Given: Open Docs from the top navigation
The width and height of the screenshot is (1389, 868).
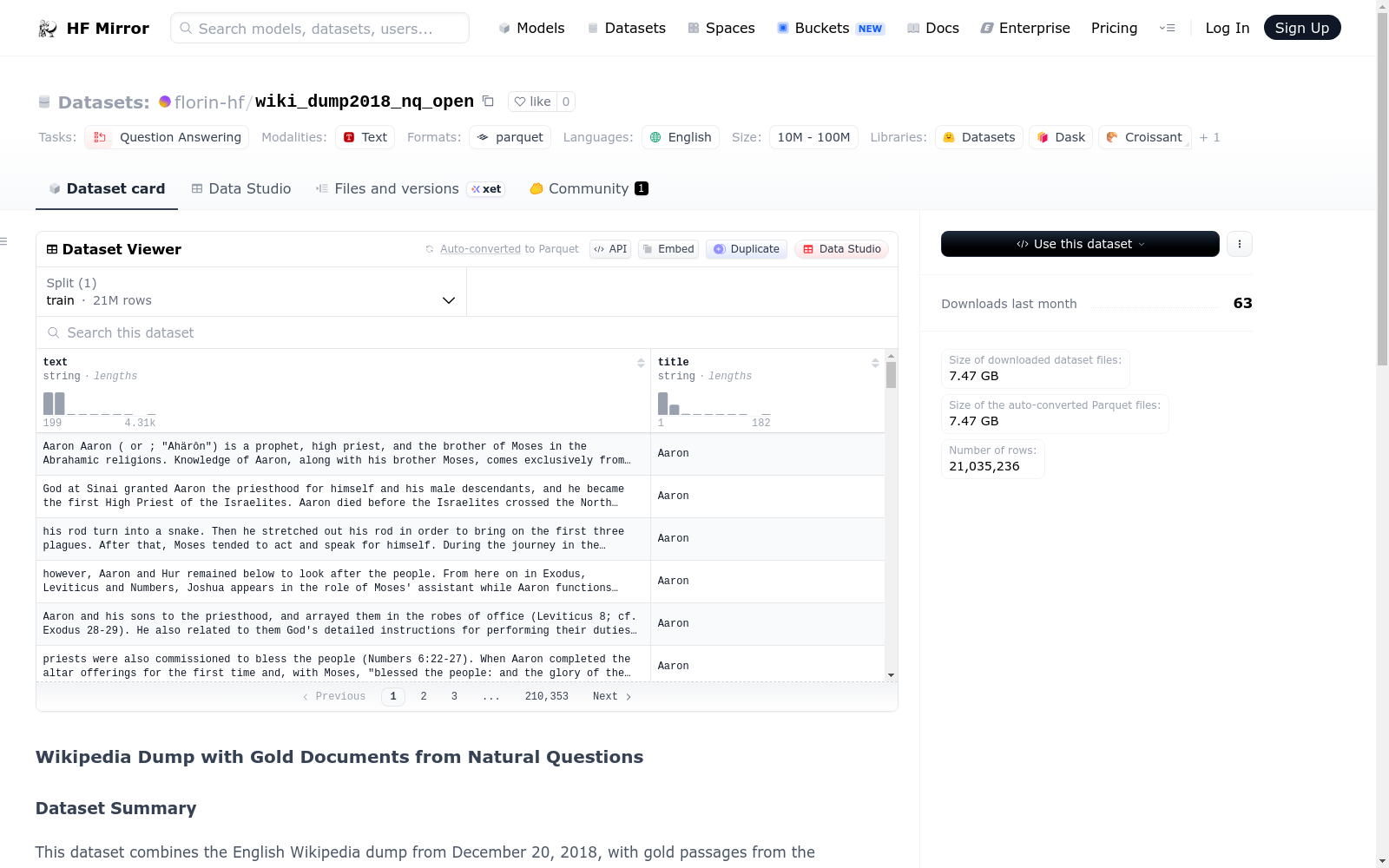Looking at the screenshot, I should 932,29.
